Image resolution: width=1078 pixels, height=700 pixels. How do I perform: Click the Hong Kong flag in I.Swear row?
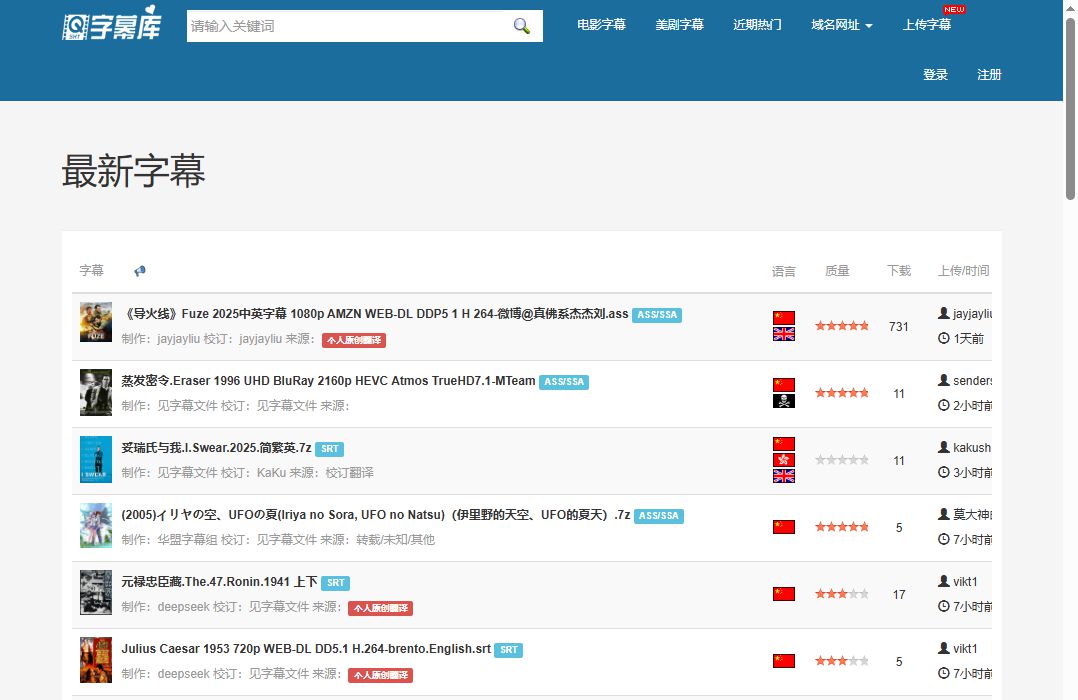tap(784, 460)
